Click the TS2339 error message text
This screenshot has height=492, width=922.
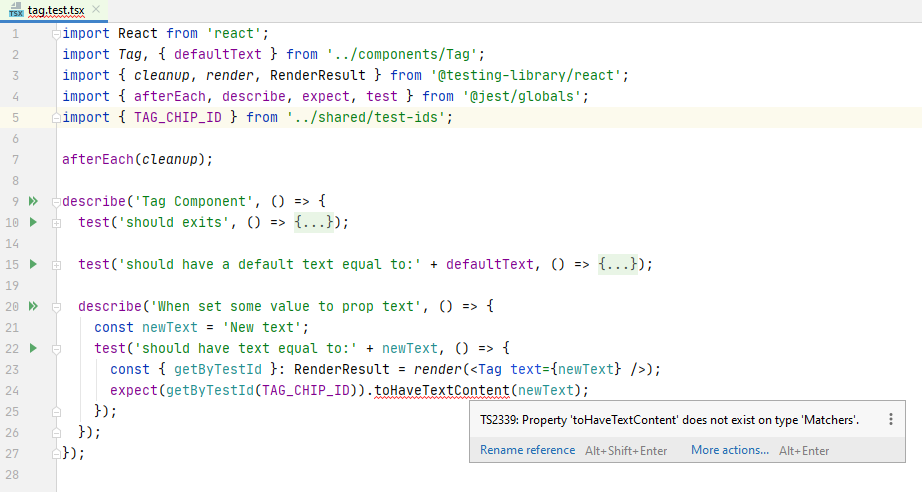669,420
